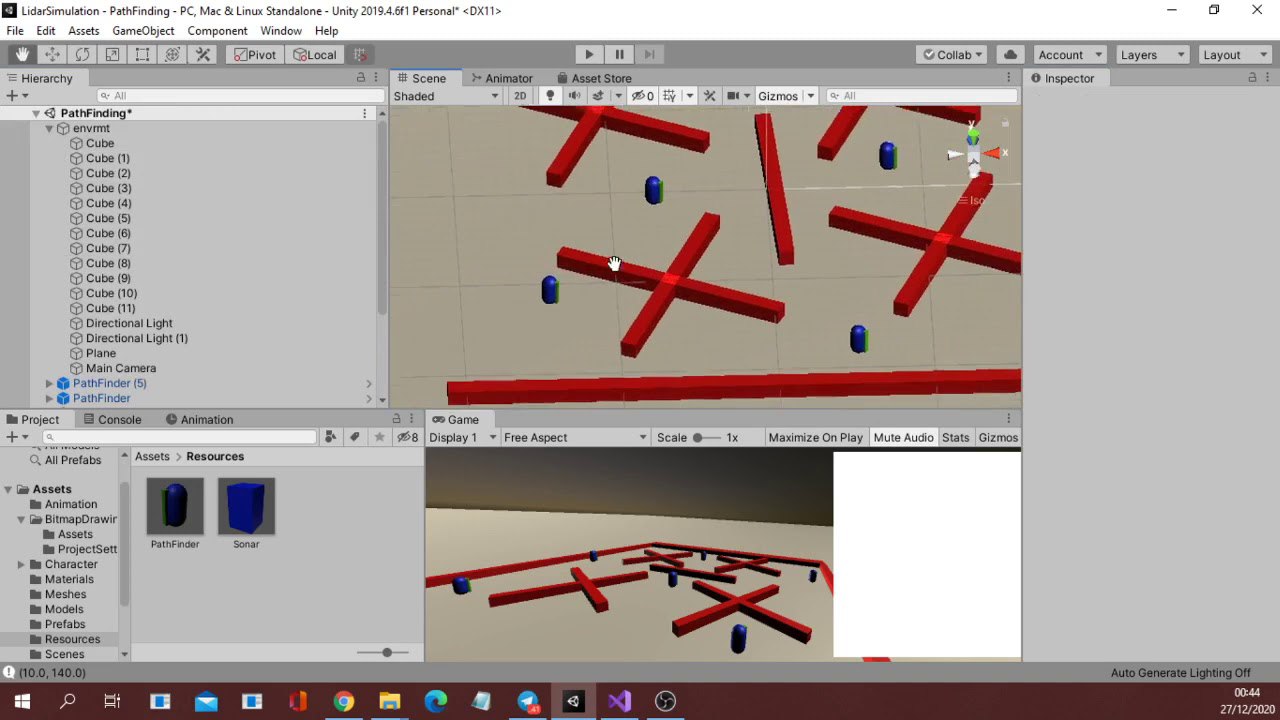
Task: Open Chrome from taskbar
Action: (x=343, y=701)
